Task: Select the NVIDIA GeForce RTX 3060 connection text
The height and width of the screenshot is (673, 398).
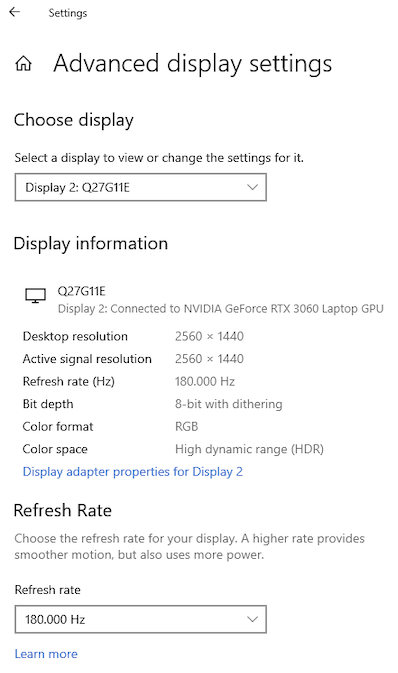Action: tap(221, 309)
